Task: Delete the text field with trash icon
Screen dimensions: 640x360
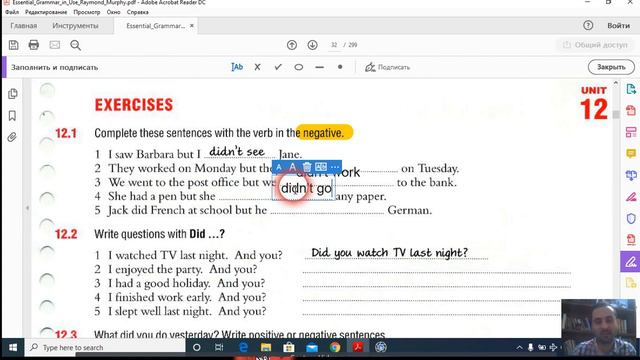Action: pos(307,167)
